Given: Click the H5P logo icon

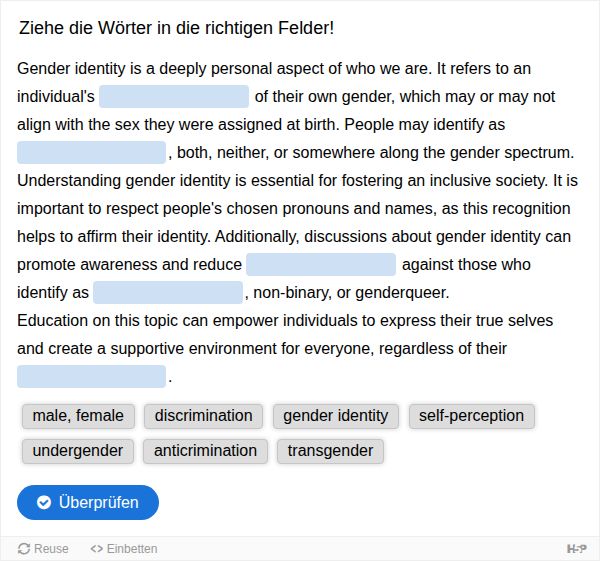Looking at the screenshot, I should (x=576, y=549).
